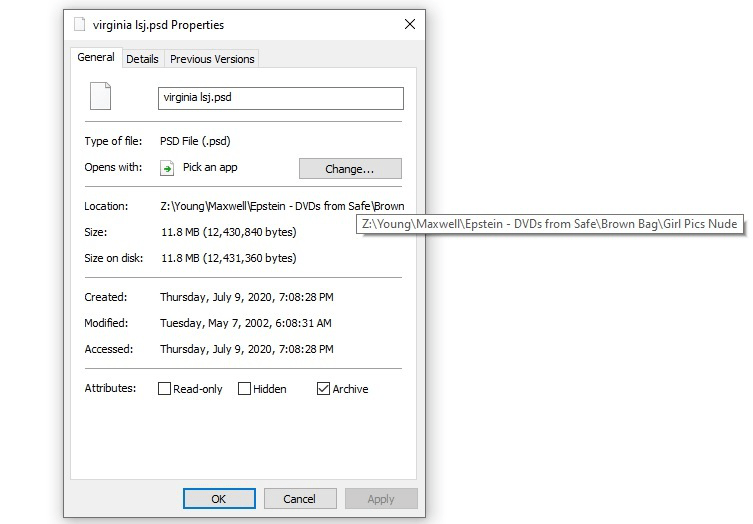Click the Modified date value
Screen dimensions: 753x524
[x=246, y=323]
